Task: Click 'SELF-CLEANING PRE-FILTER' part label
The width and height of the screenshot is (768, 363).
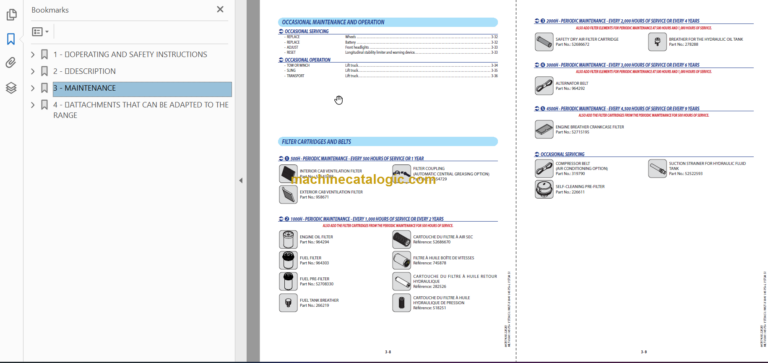Action: tap(580, 187)
